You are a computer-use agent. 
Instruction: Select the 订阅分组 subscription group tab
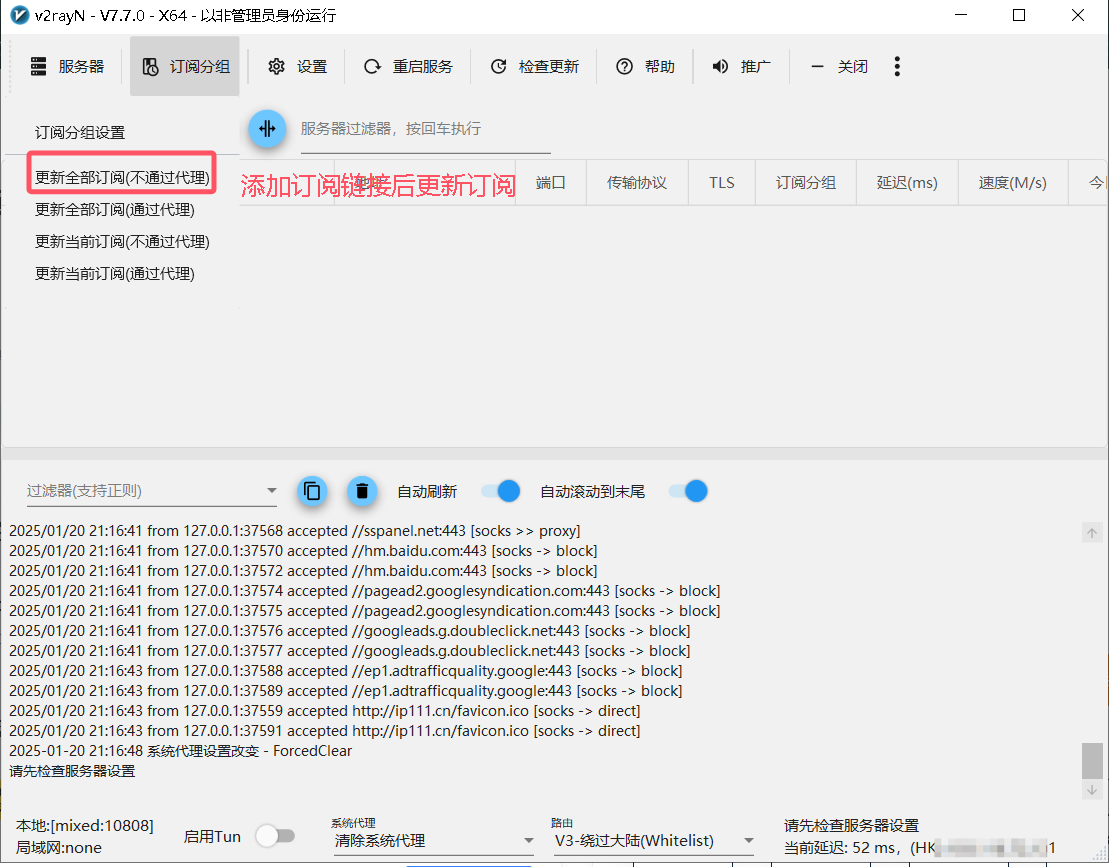pos(185,66)
